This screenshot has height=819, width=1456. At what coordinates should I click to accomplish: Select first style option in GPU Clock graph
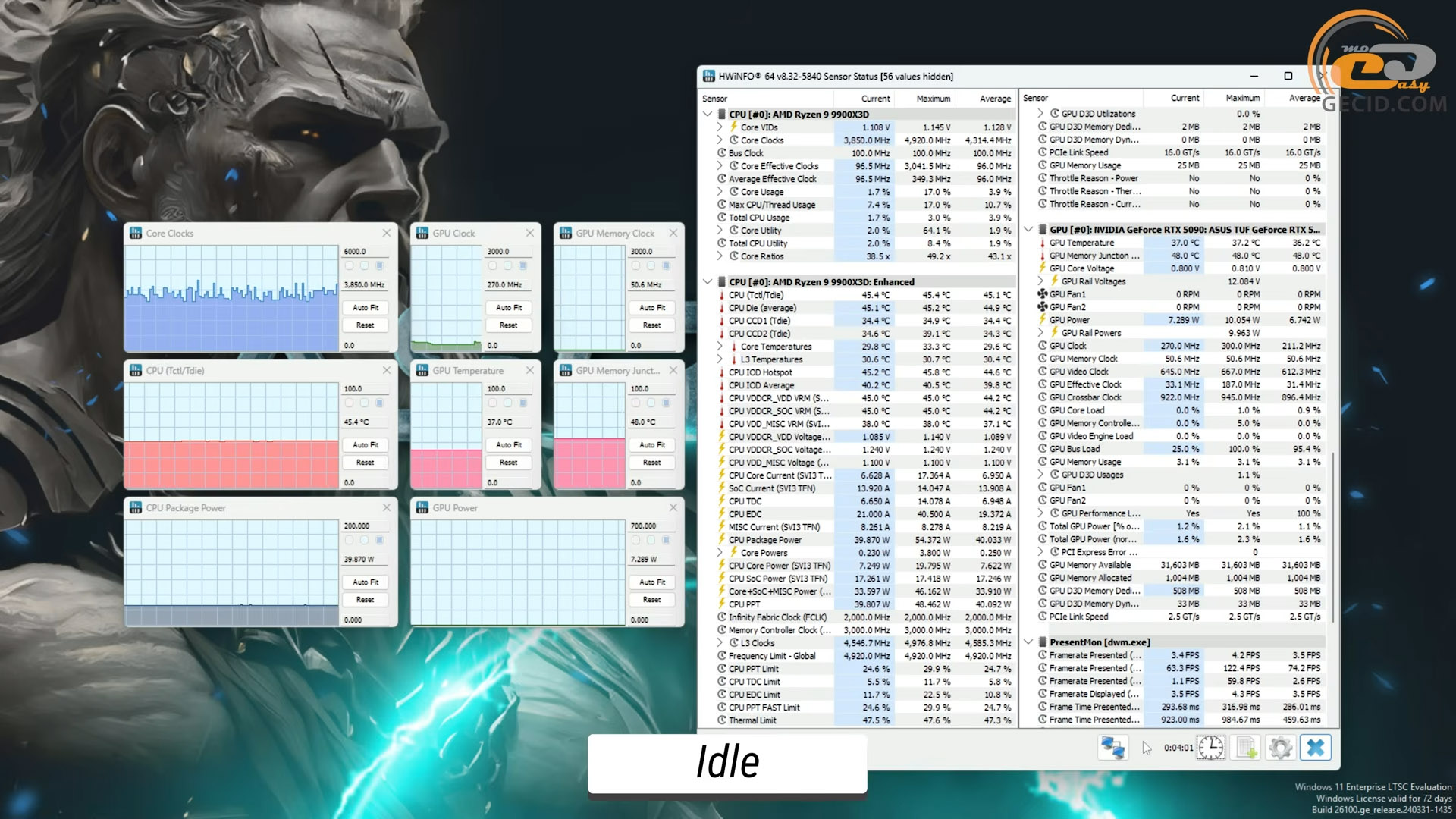coord(492,266)
